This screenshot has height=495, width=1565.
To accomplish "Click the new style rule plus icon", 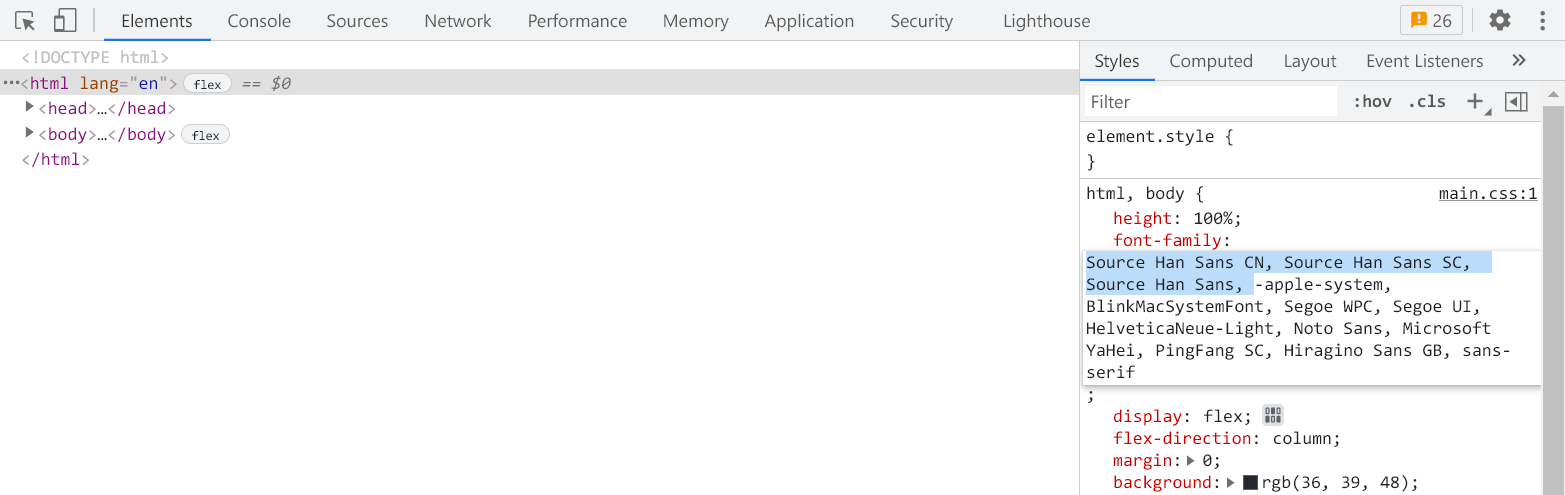I will pyautogui.click(x=1474, y=101).
